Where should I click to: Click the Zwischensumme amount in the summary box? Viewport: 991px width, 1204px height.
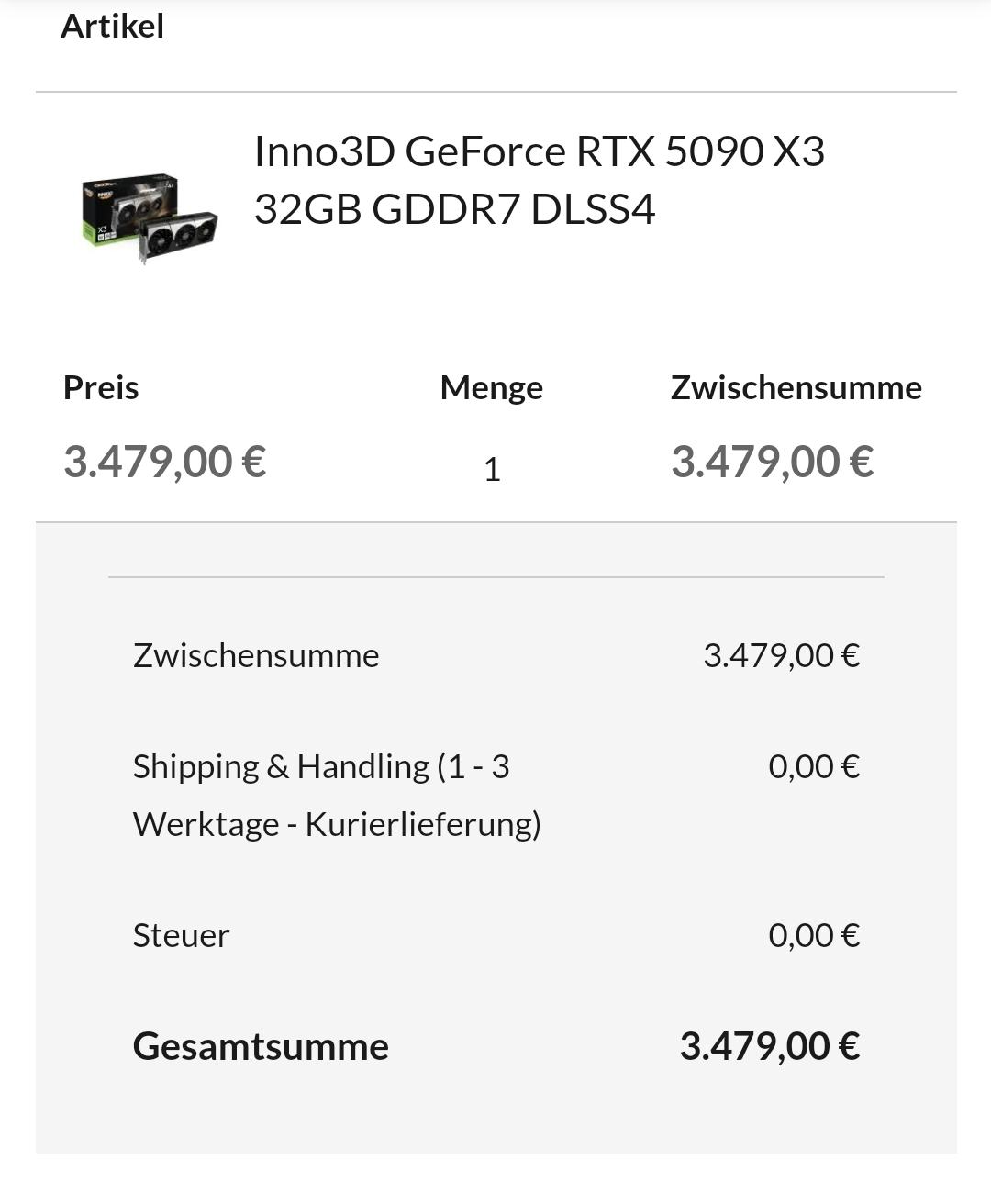point(781,655)
